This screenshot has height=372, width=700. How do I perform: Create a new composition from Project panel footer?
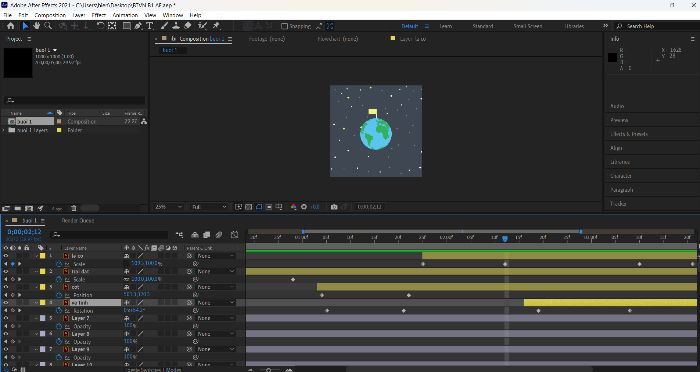[x=29, y=208]
